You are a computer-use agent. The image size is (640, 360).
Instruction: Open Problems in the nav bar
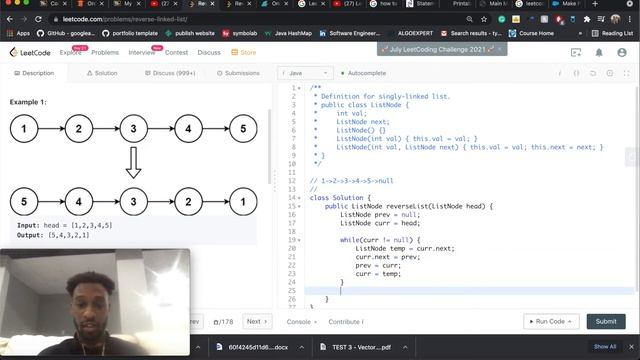pyautogui.click(x=105, y=53)
